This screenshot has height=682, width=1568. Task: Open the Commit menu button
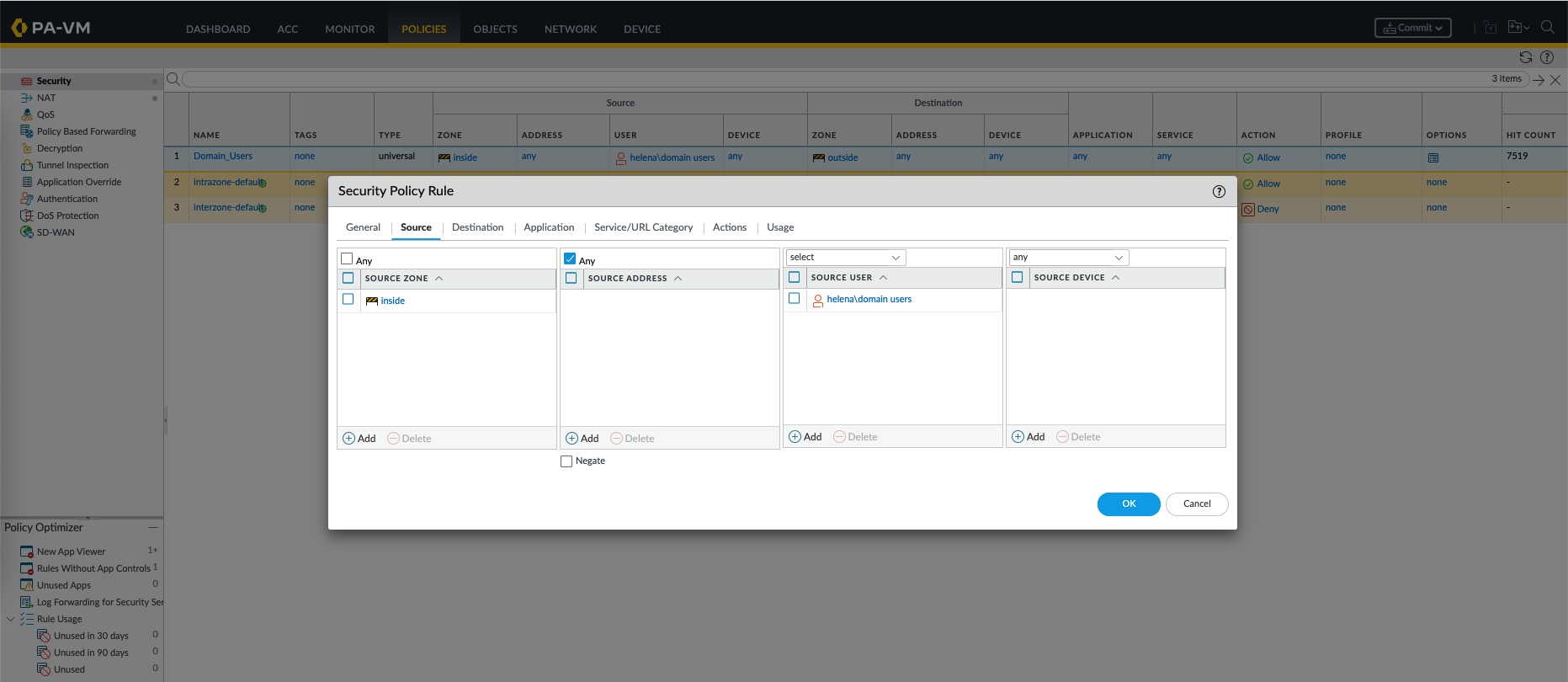click(x=1412, y=28)
